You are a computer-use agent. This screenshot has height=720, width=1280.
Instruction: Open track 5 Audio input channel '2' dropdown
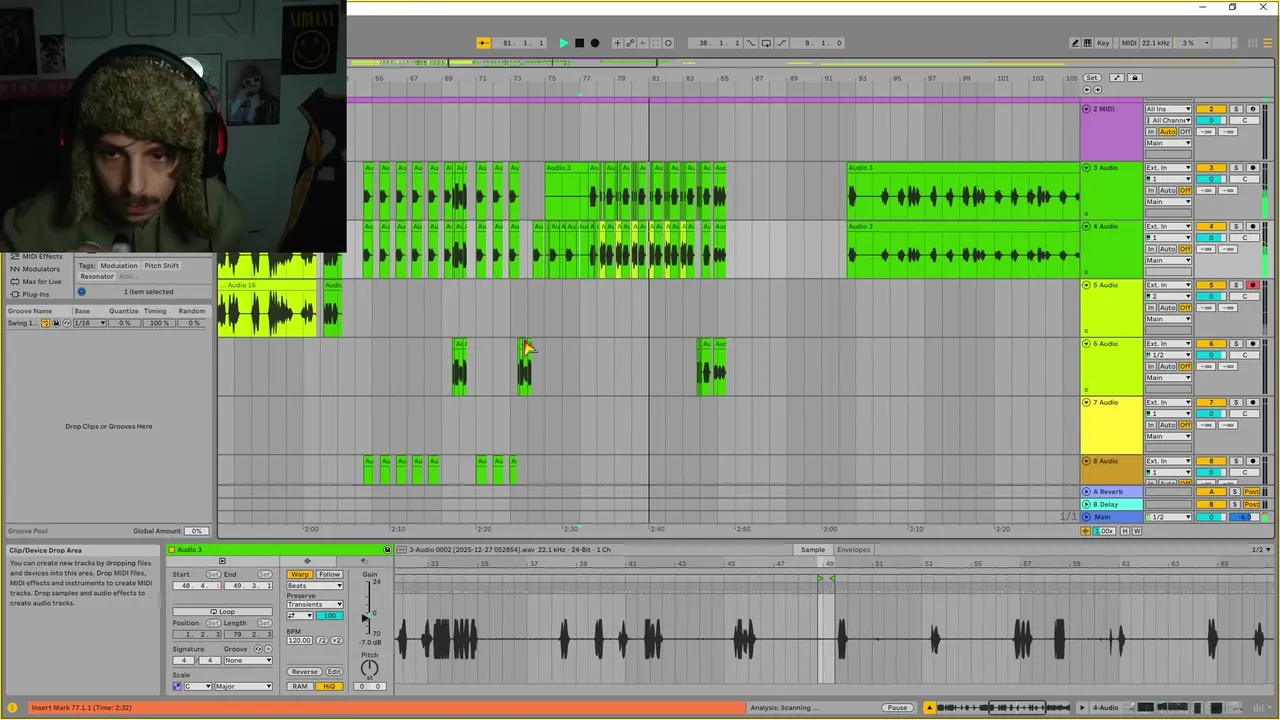(1169, 296)
